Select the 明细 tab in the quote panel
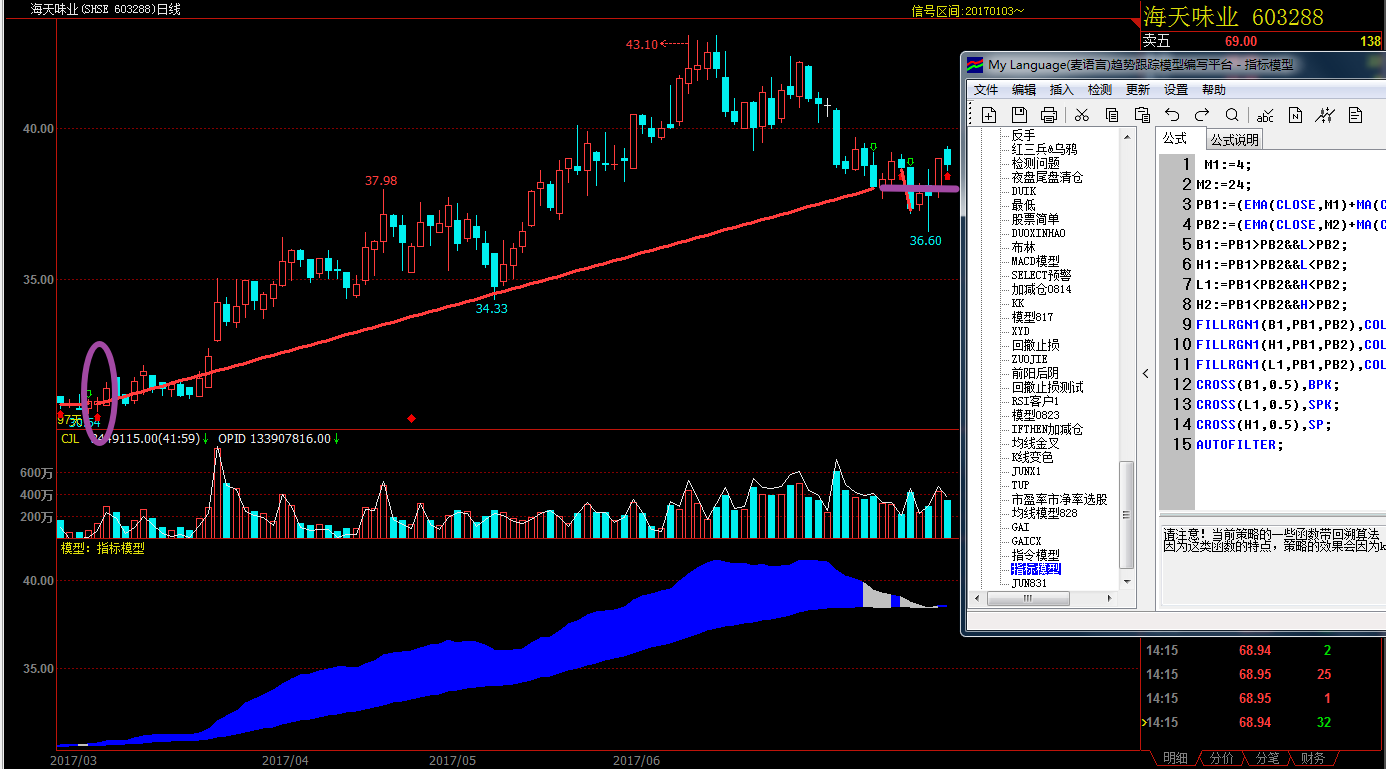The width and height of the screenshot is (1386, 769). point(1176,759)
